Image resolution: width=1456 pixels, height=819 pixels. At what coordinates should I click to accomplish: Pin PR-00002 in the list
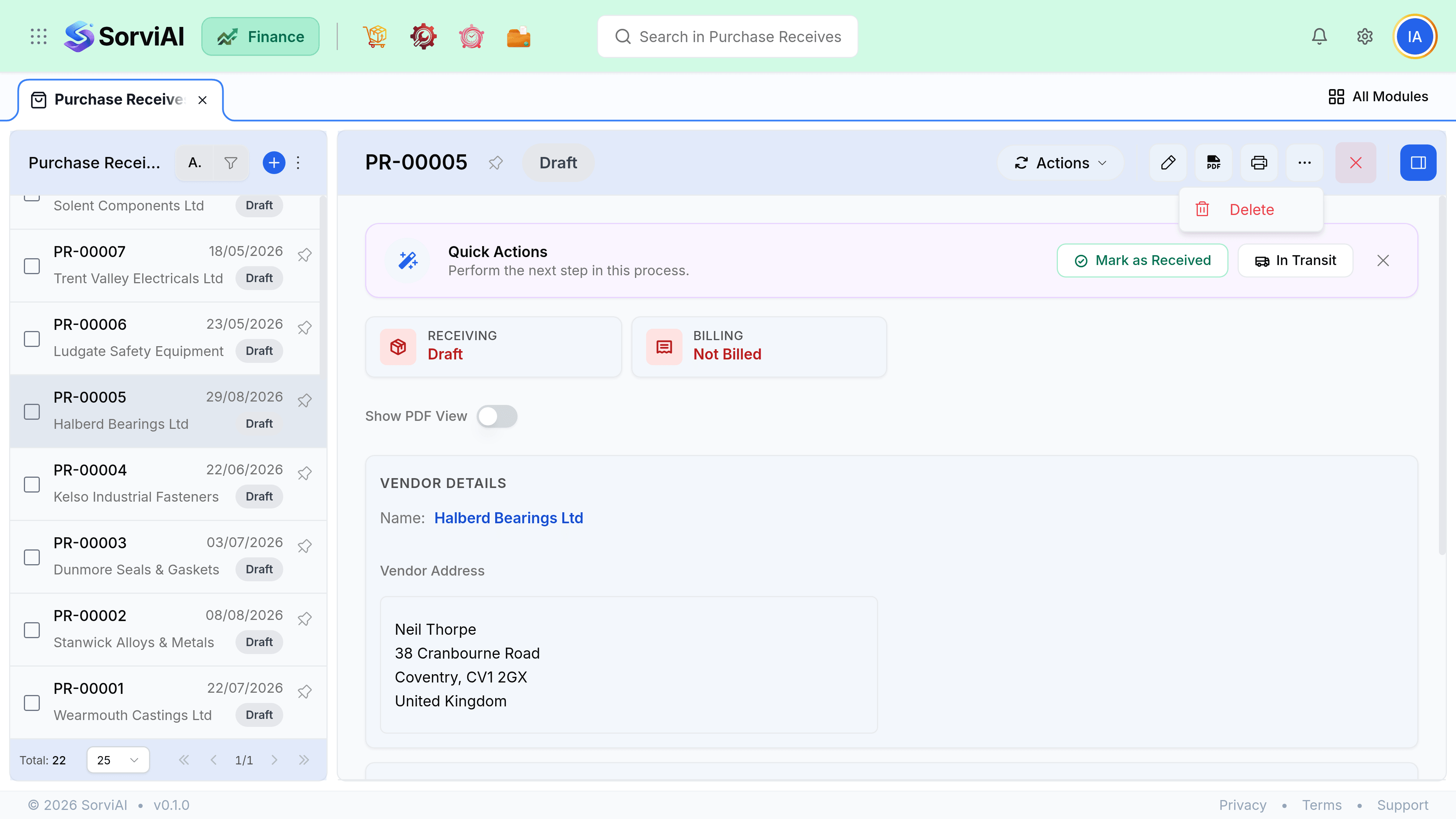coord(304,619)
